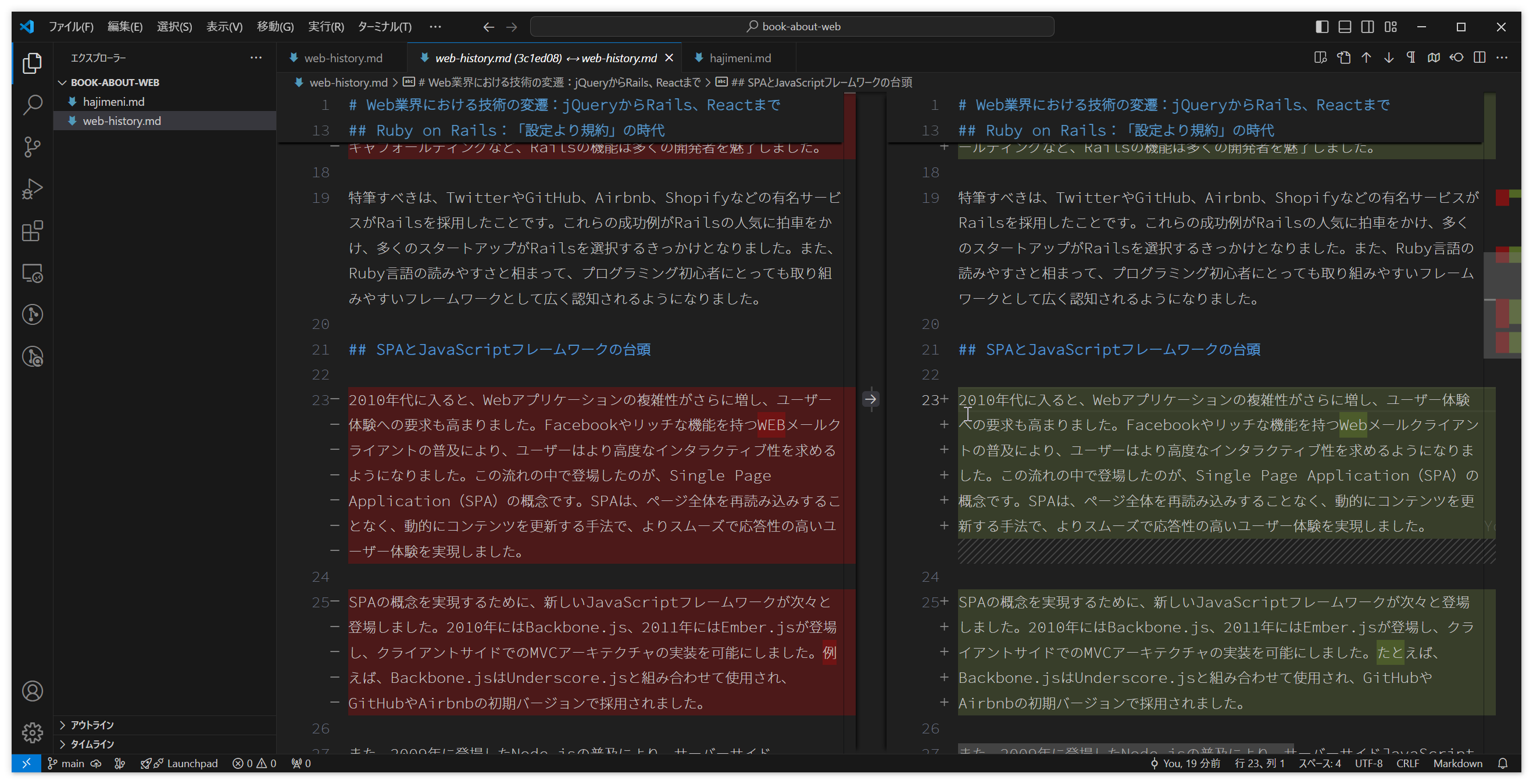1533x784 pixels.
Task: Switch to the web-history.md tab
Action: click(343, 58)
